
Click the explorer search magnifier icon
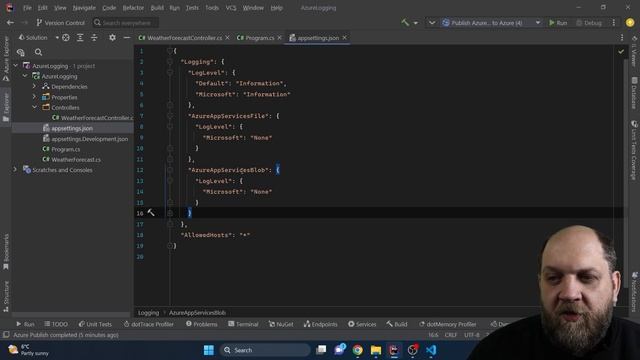click(38, 52)
